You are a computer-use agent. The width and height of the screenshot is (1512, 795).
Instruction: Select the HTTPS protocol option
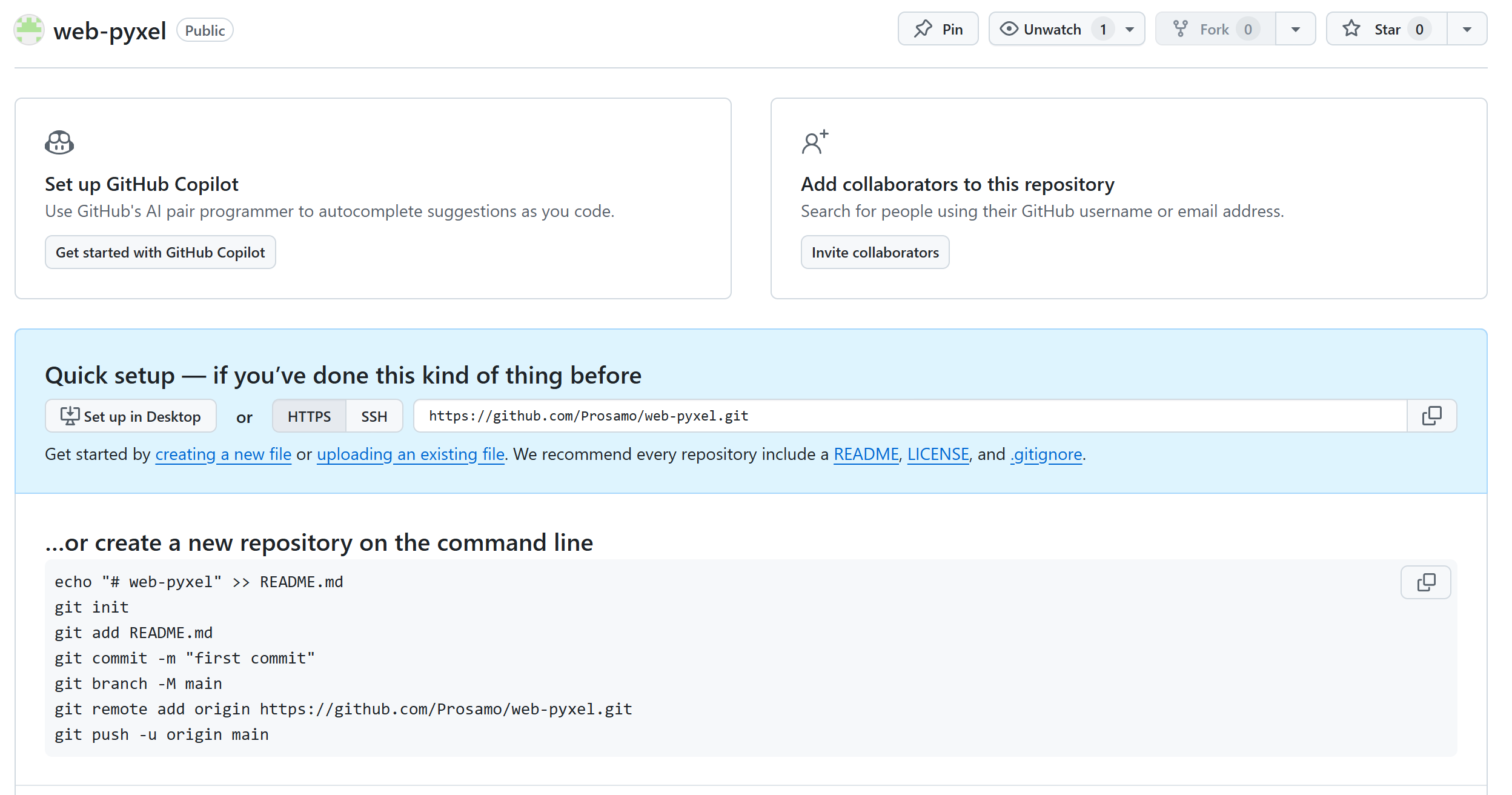click(x=309, y=416)
